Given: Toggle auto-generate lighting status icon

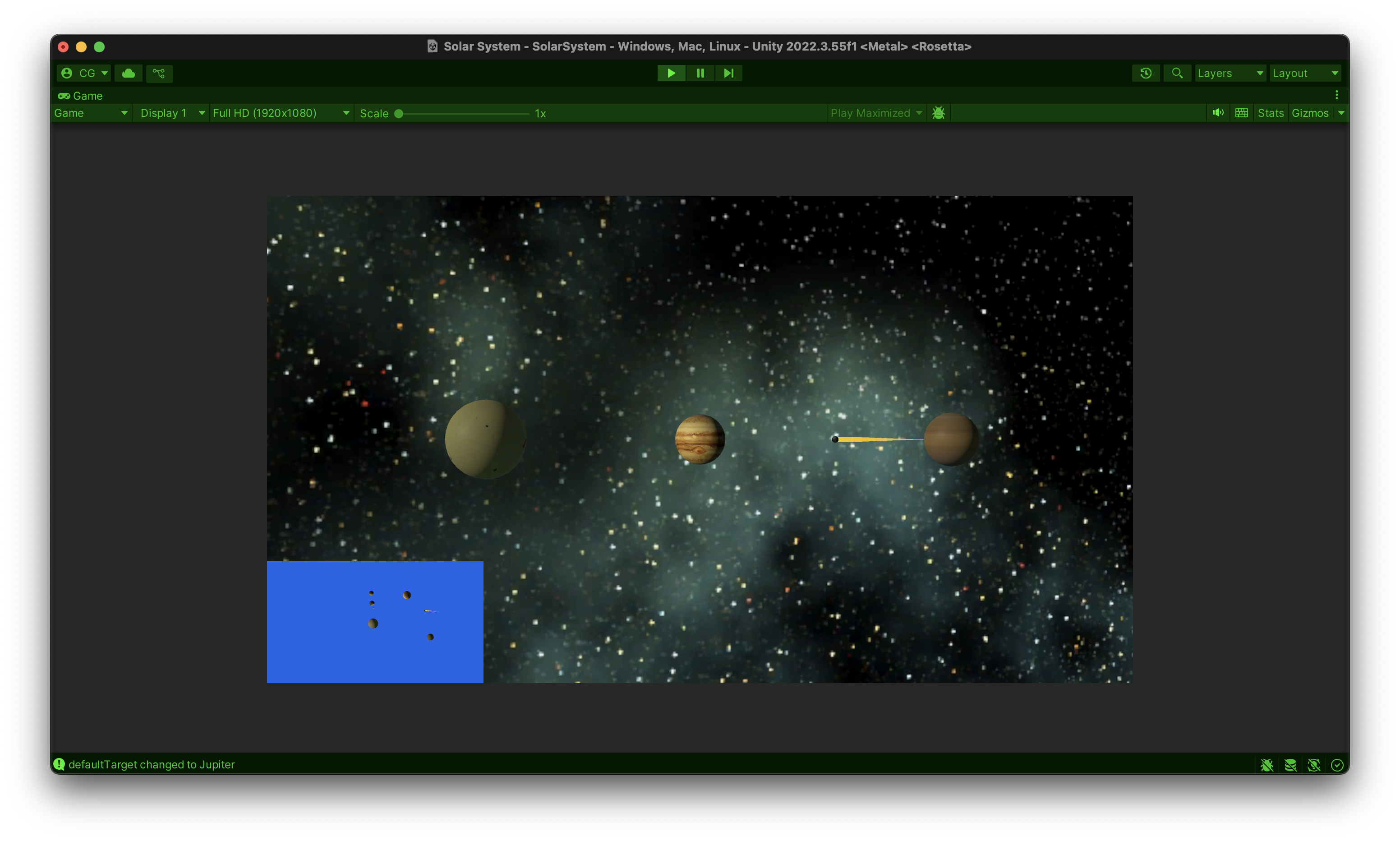Looking at the screenshot, I should 1314,765.
